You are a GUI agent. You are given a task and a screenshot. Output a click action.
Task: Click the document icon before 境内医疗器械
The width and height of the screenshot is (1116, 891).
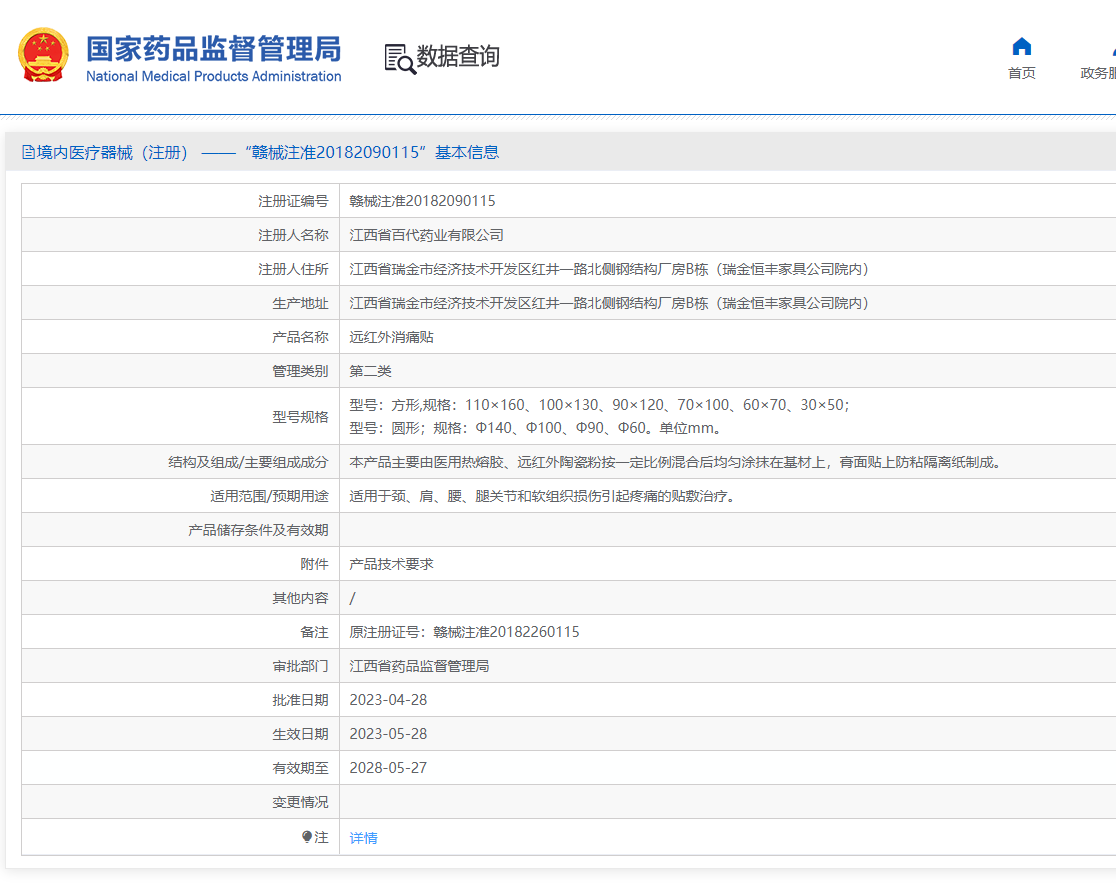(x=28, y=152)
